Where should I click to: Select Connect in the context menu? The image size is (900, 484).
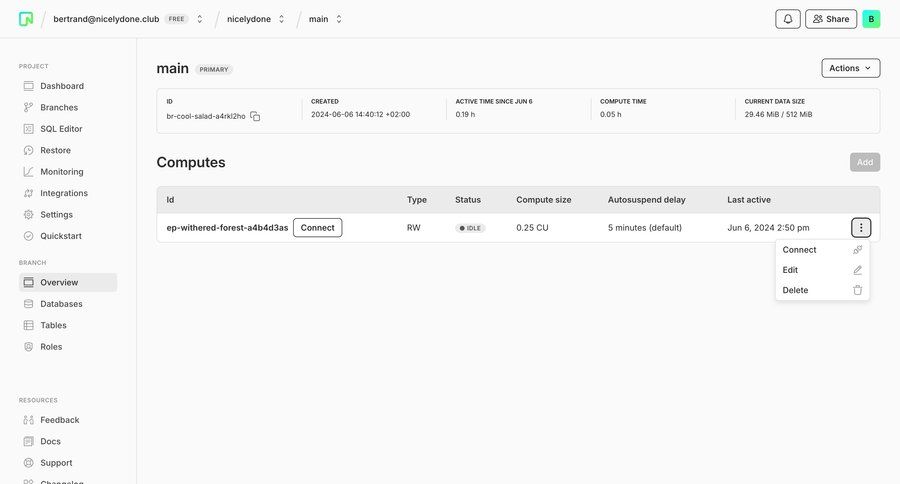tap(799, 250)
